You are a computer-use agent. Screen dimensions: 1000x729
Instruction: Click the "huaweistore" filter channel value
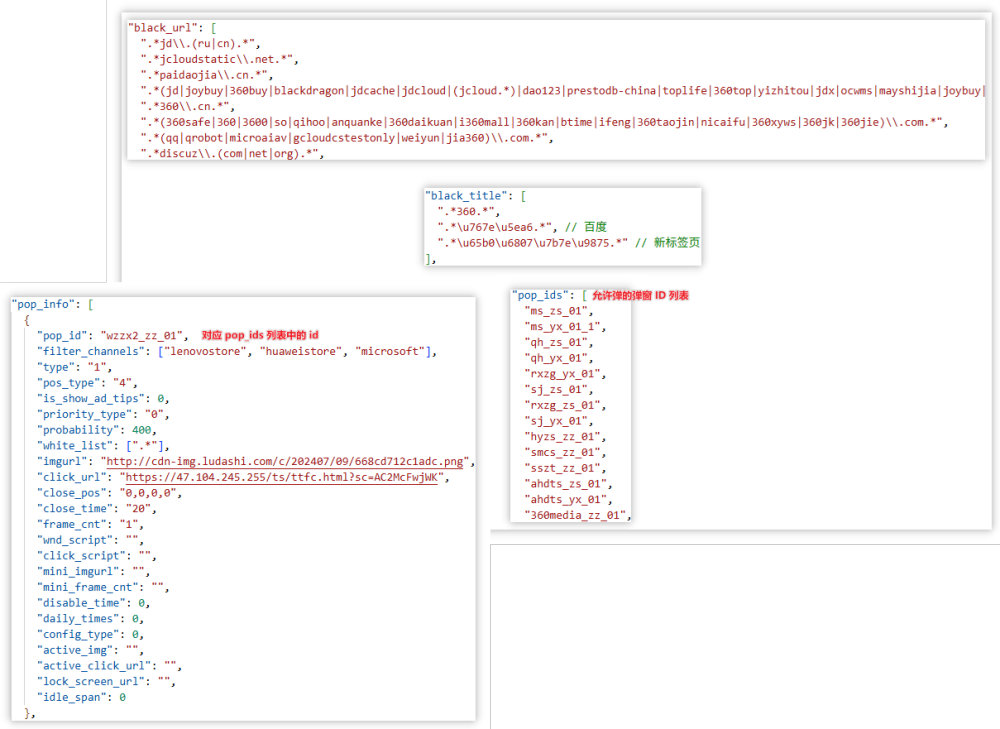pos(301,351)
